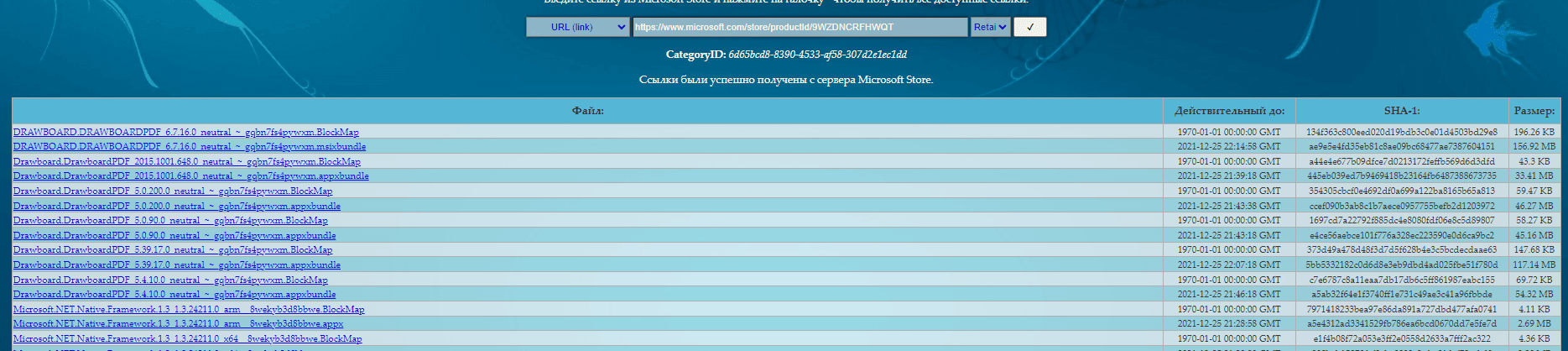The image size is (1568, 351).
Task: Open NET.Native.Framework x64 BlockMap link
Action: (188, 338)
